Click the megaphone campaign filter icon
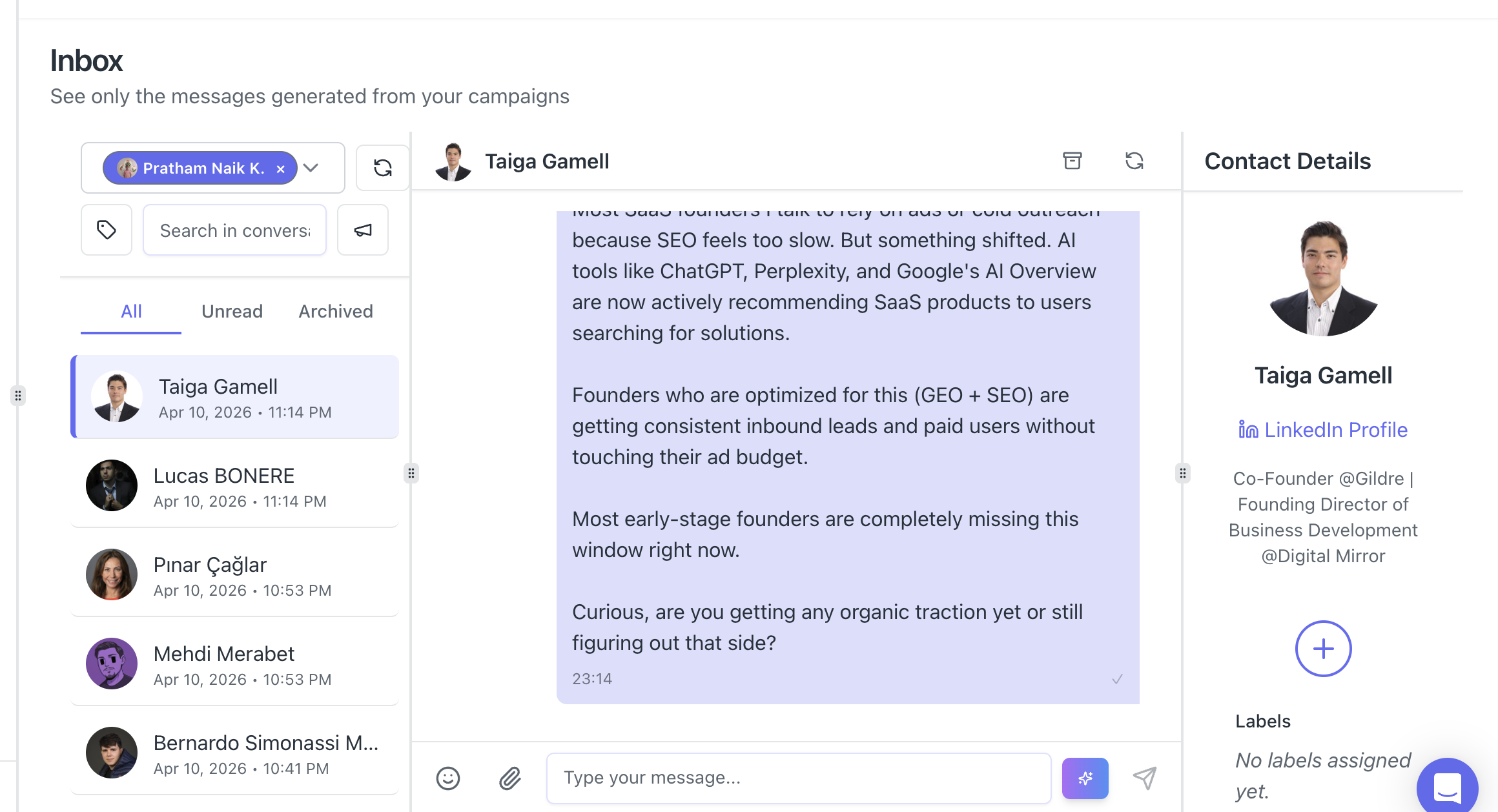This screenshot has height=812, width=1498. coord(363,230)
